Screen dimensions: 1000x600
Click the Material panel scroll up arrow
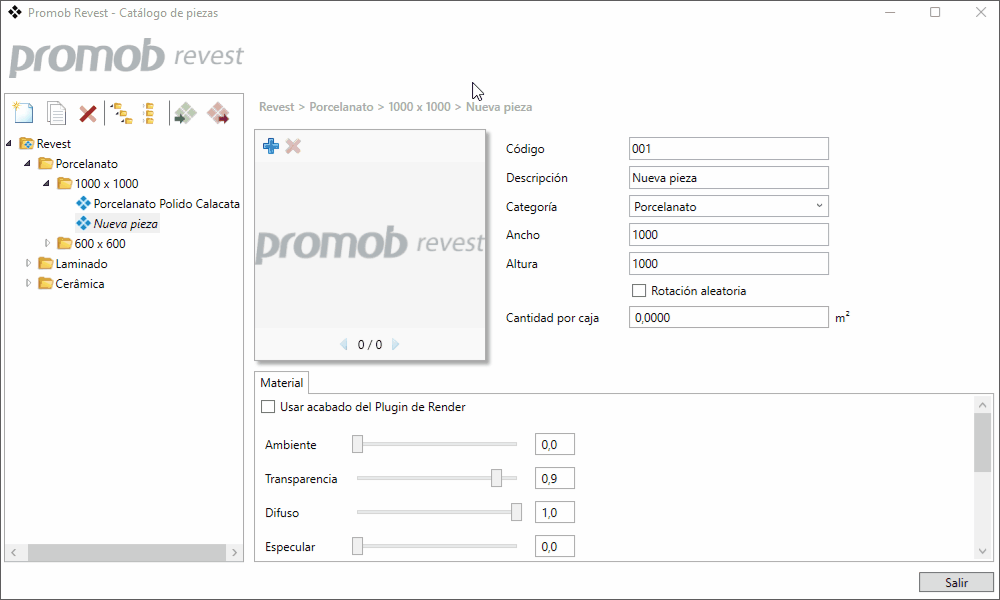click(982, 405)
